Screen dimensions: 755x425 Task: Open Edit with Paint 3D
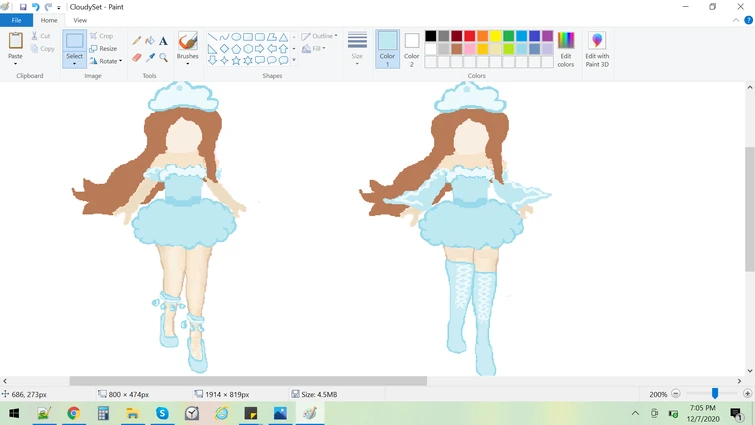click(x=597, y=48)
